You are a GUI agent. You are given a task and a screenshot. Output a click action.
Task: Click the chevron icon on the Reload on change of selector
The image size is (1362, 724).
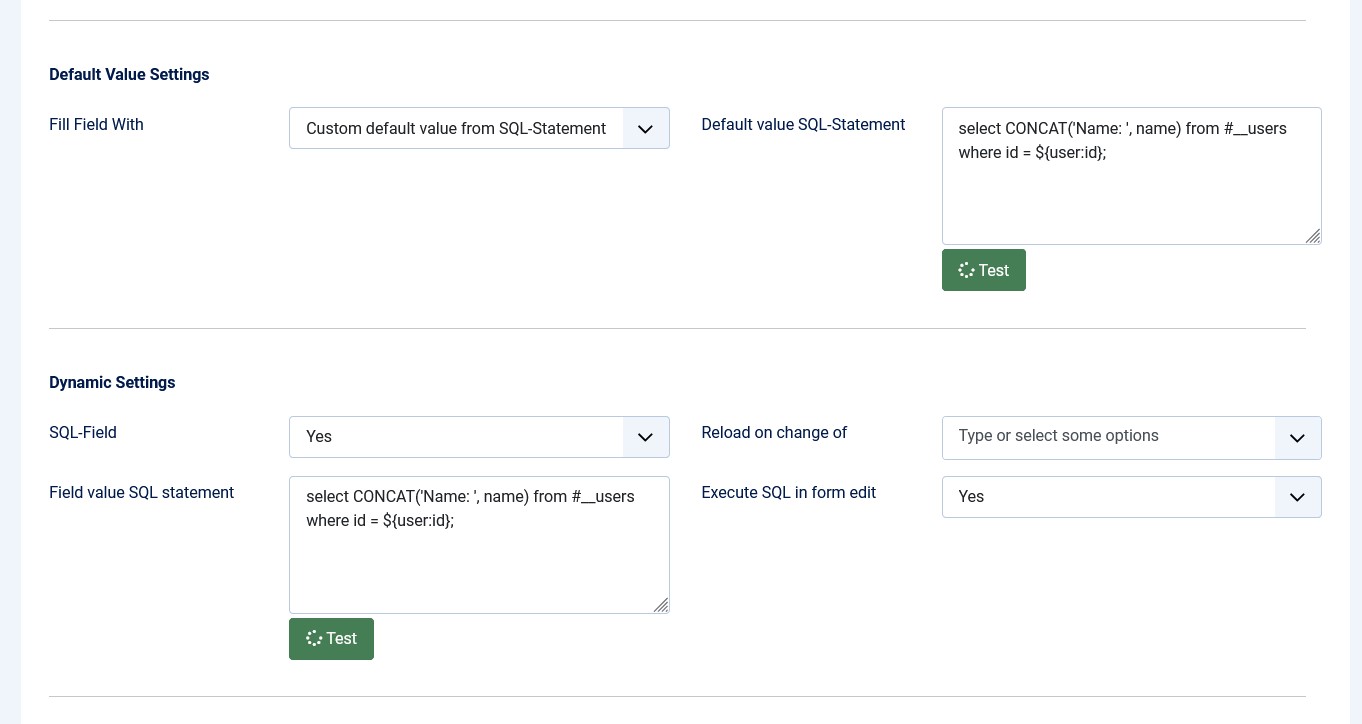click(1297, 437)
